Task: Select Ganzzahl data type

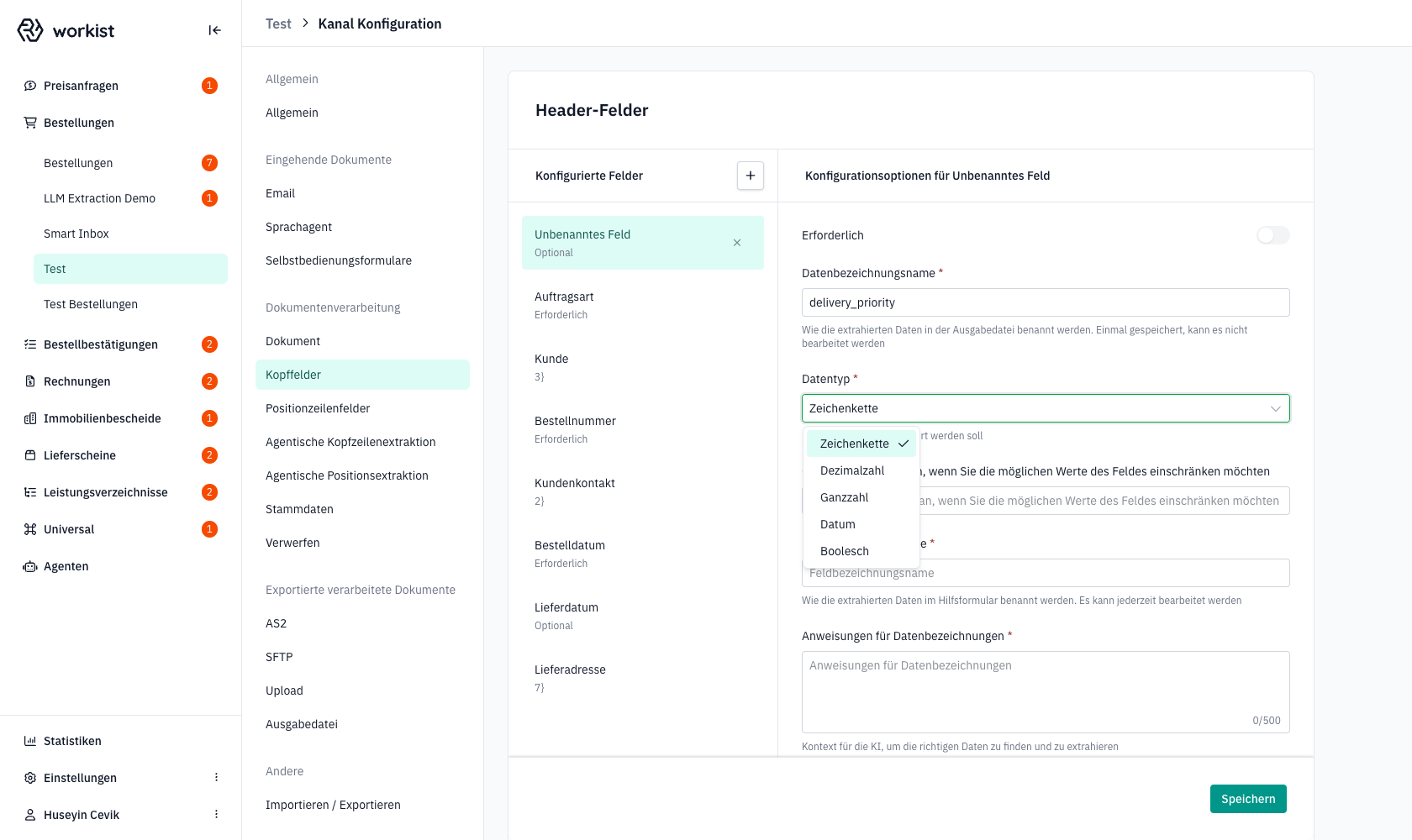Action: pos(861,497)
